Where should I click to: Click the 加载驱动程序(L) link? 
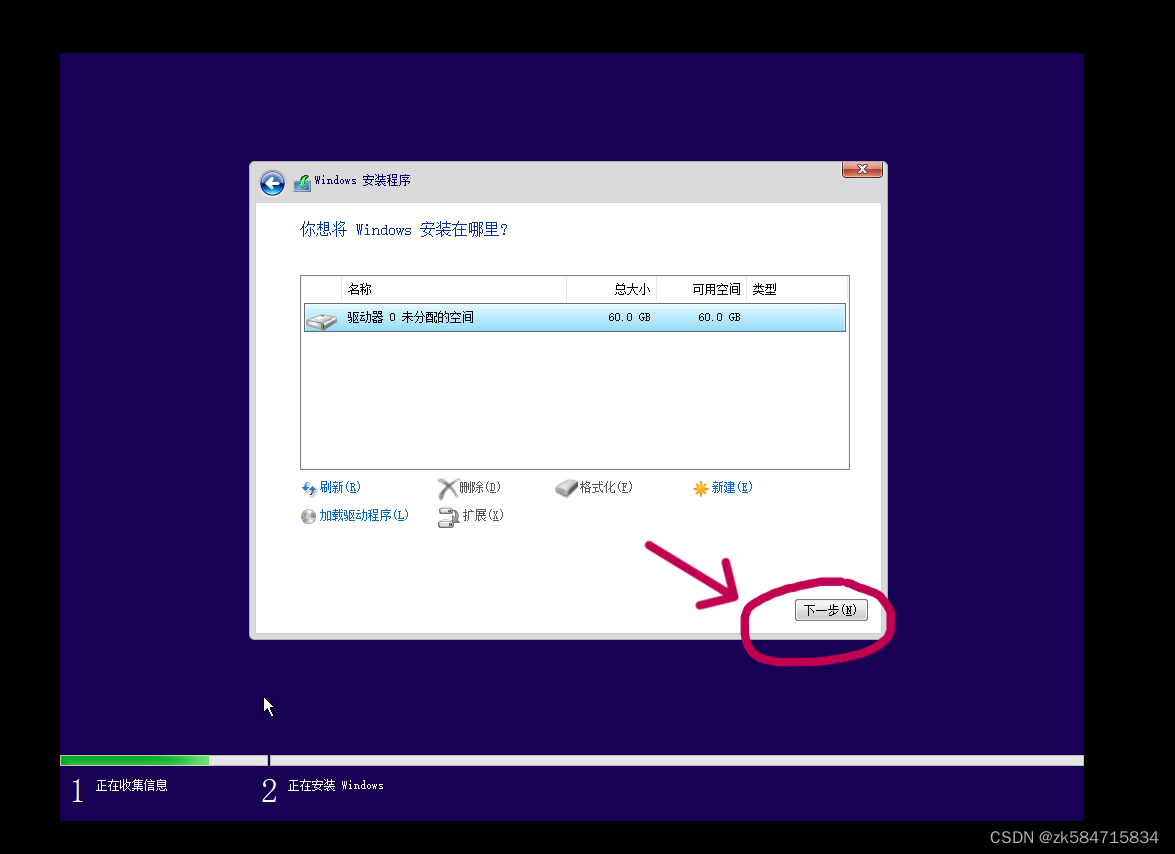coord(363,515)
